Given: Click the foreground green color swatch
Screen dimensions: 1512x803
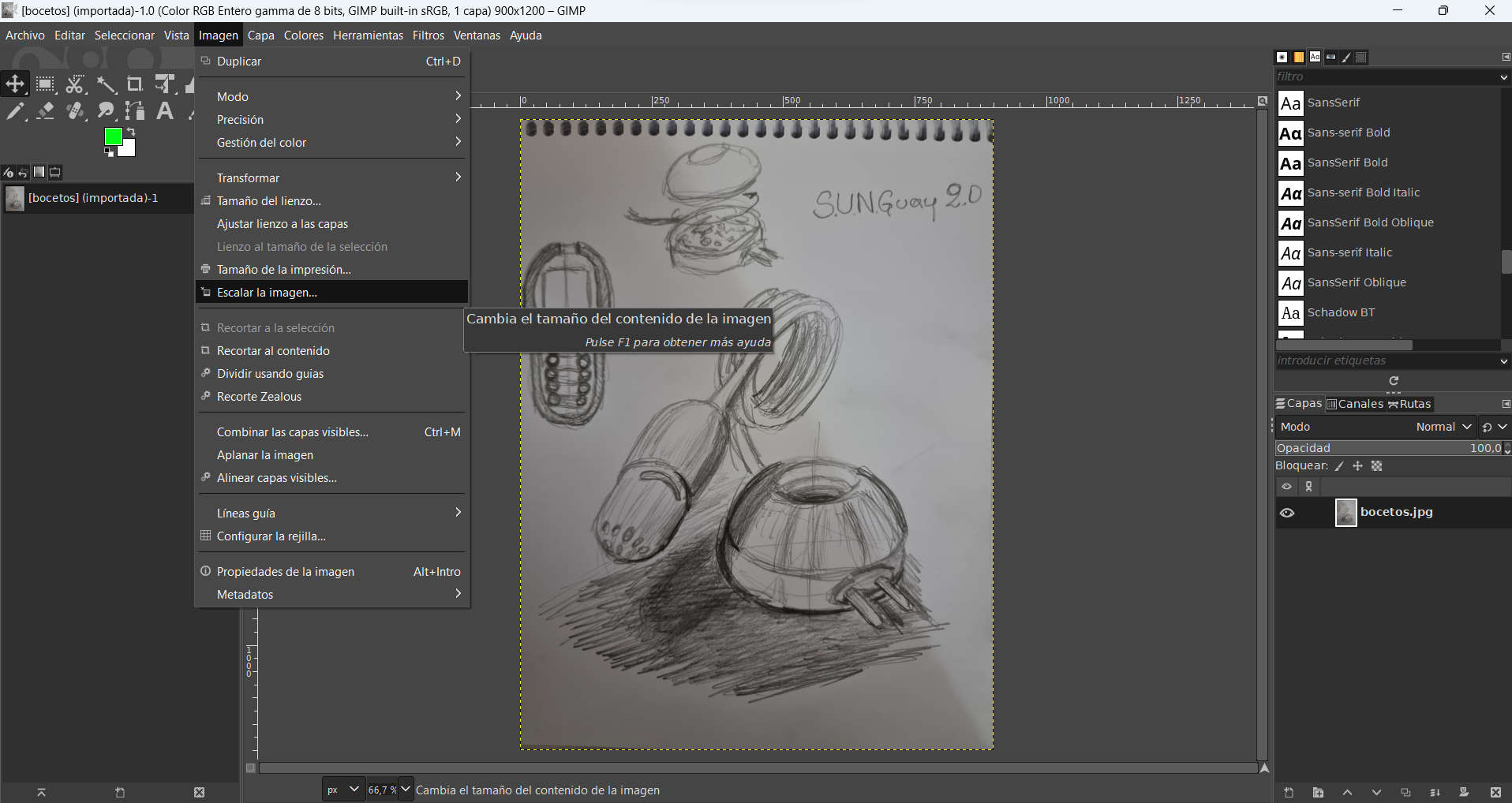Looking at the screenshot, I should pos(113,136).
